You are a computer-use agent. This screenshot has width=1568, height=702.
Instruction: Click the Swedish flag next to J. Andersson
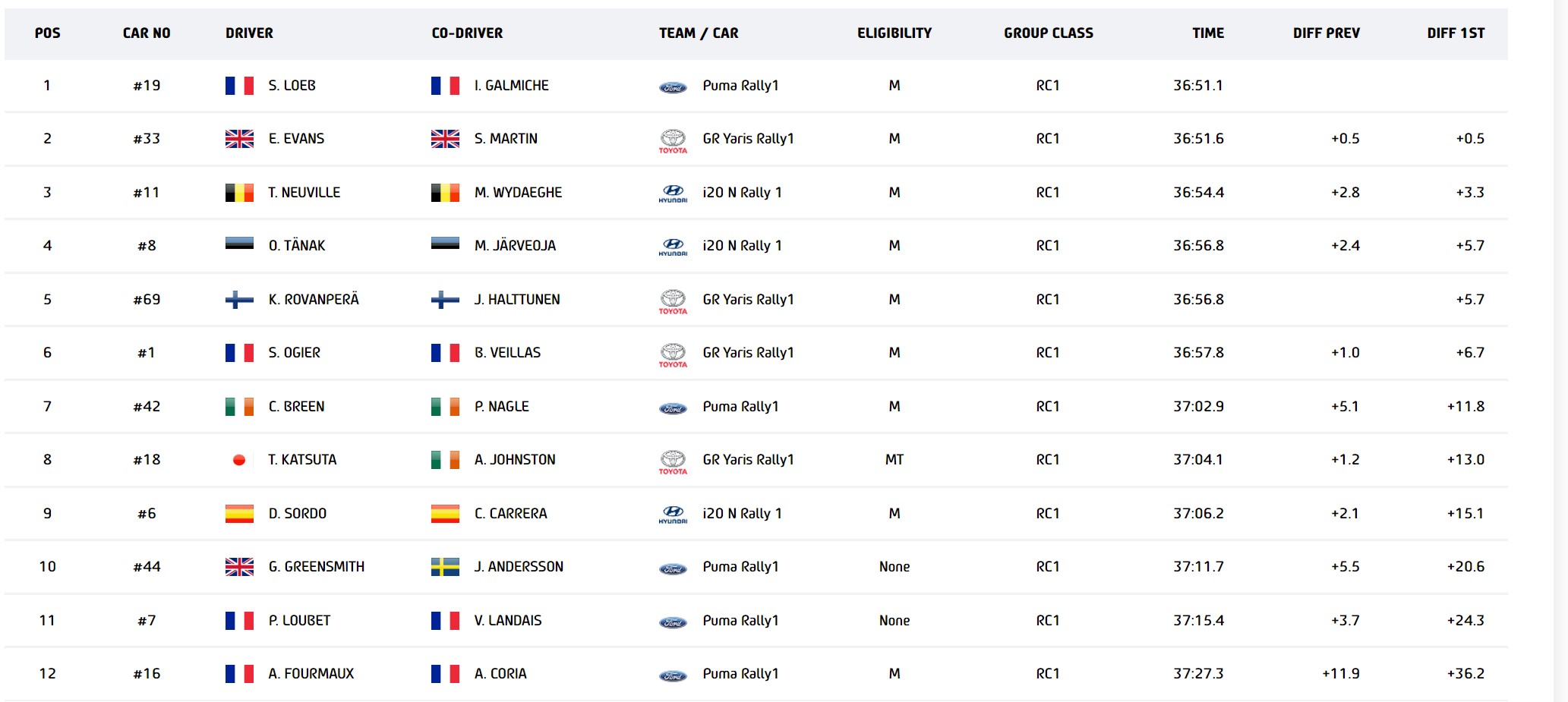[x=445, y=567]
